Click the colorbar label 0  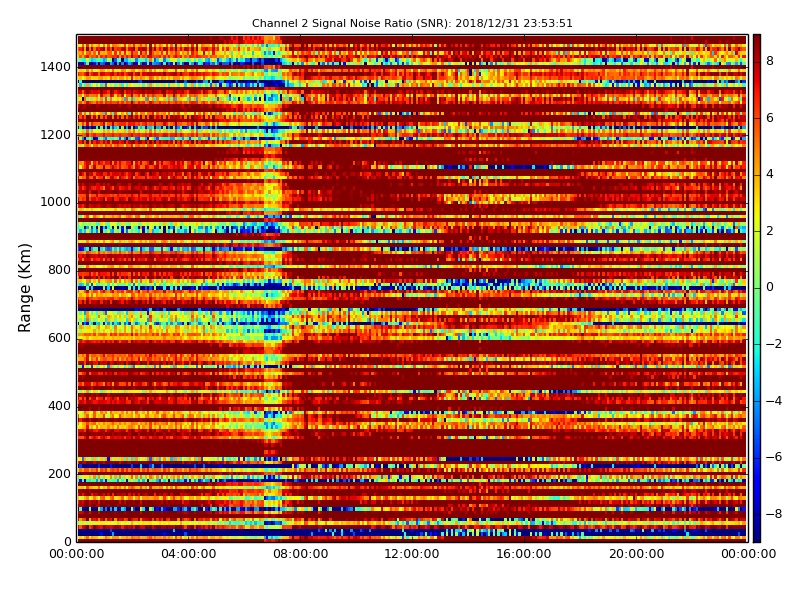[770, 287]
